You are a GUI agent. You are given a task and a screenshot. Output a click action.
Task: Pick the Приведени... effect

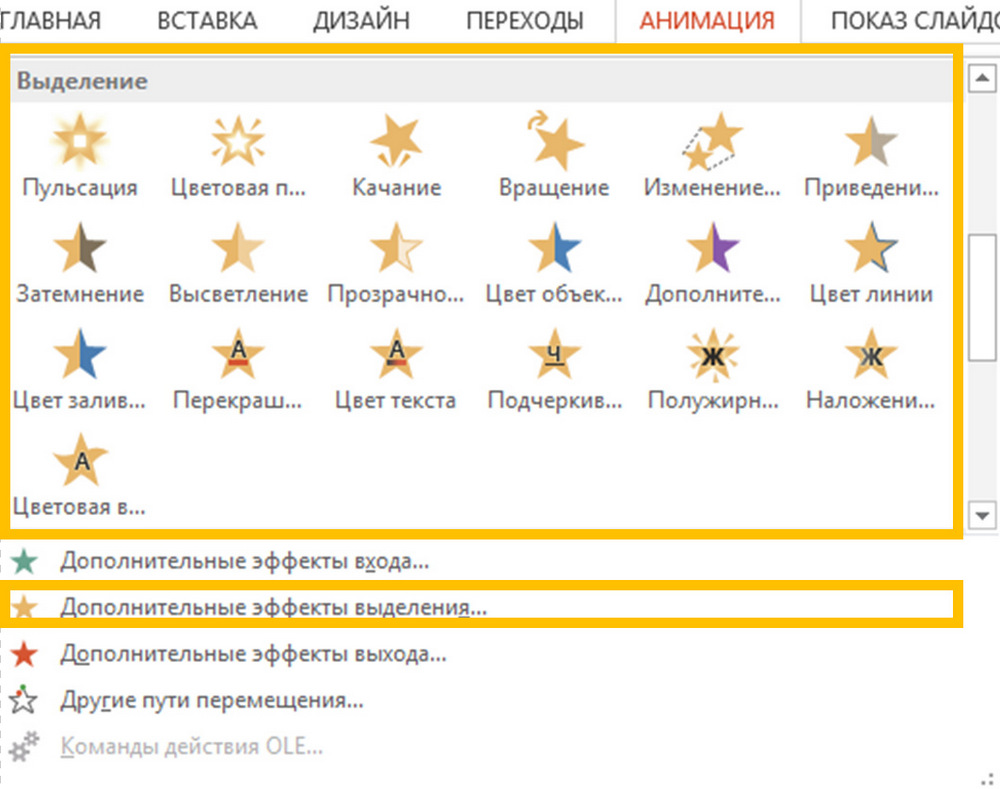point(871,157)
